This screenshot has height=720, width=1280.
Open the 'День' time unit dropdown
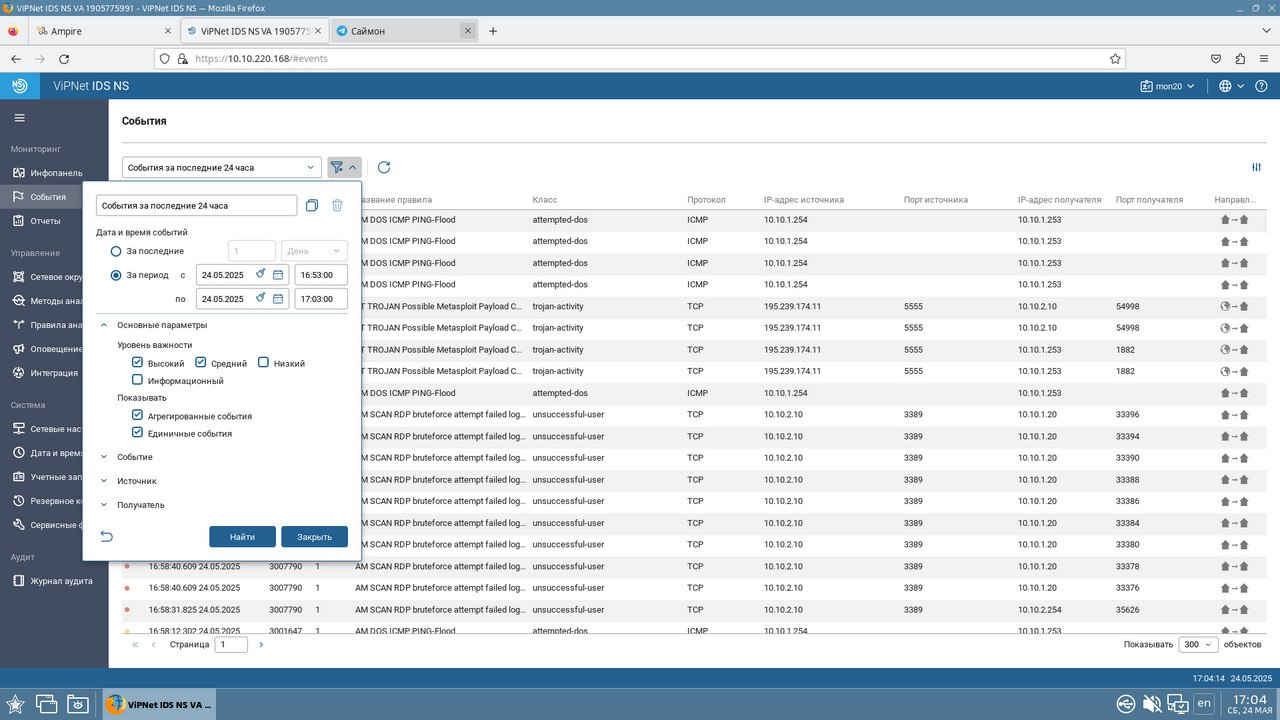coord(315,251)
